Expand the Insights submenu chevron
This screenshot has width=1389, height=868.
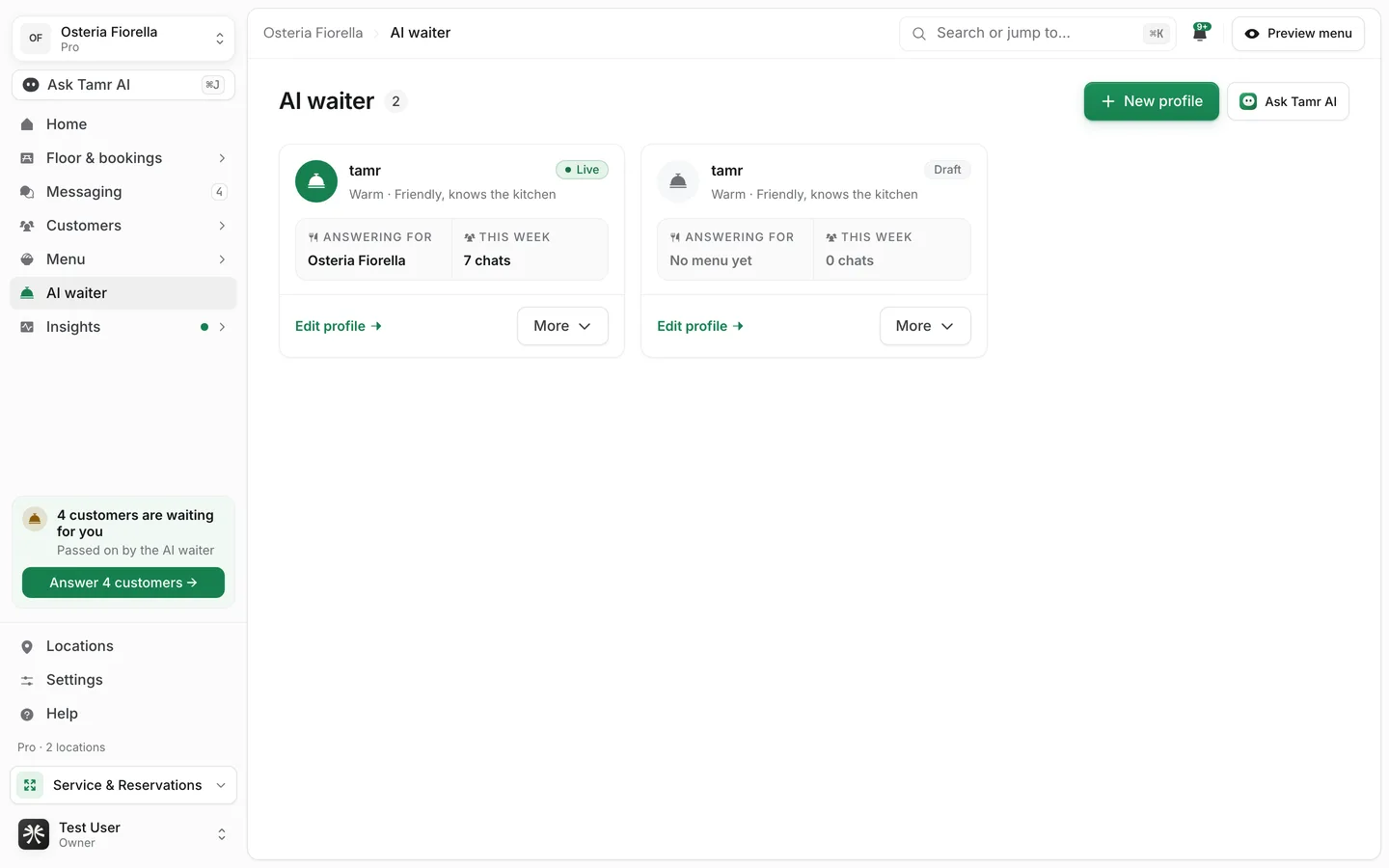coord(222,327)
